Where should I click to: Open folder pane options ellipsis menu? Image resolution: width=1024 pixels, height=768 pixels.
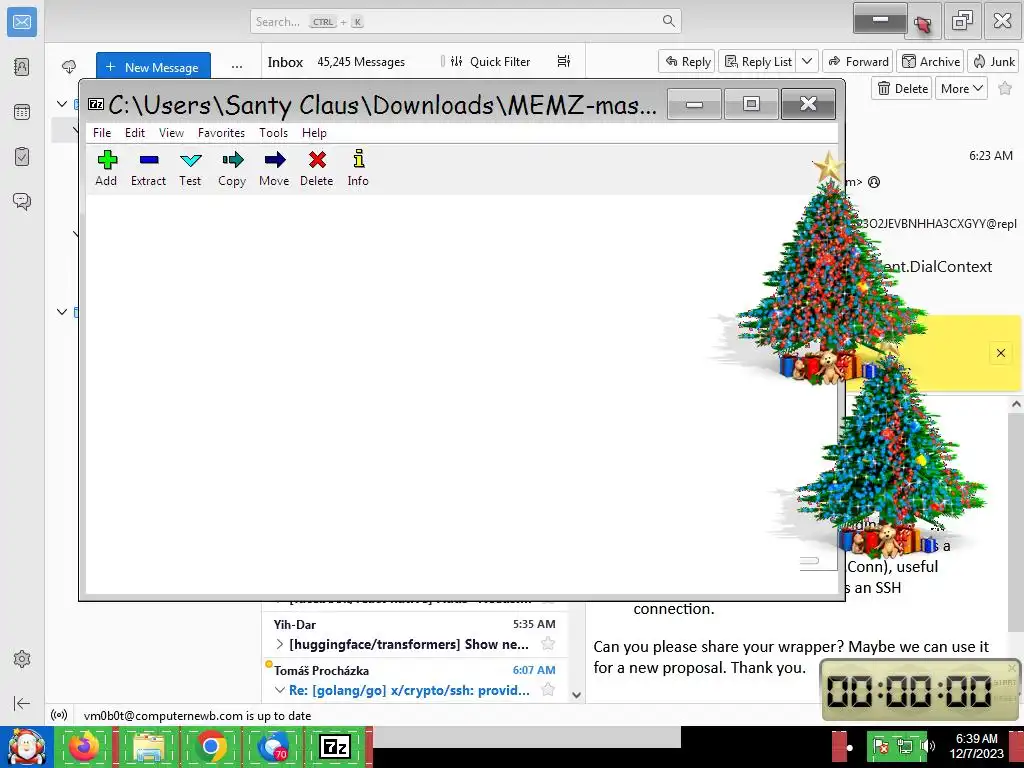click(x=237, y=67)
